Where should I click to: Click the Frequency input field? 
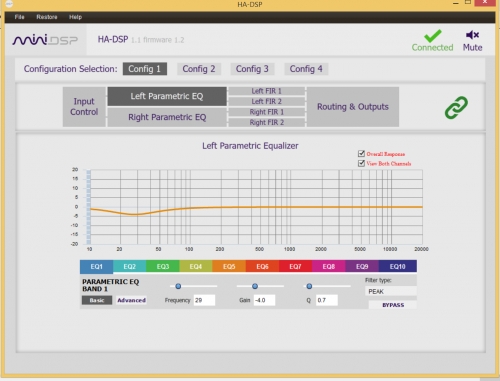point(204,300)
